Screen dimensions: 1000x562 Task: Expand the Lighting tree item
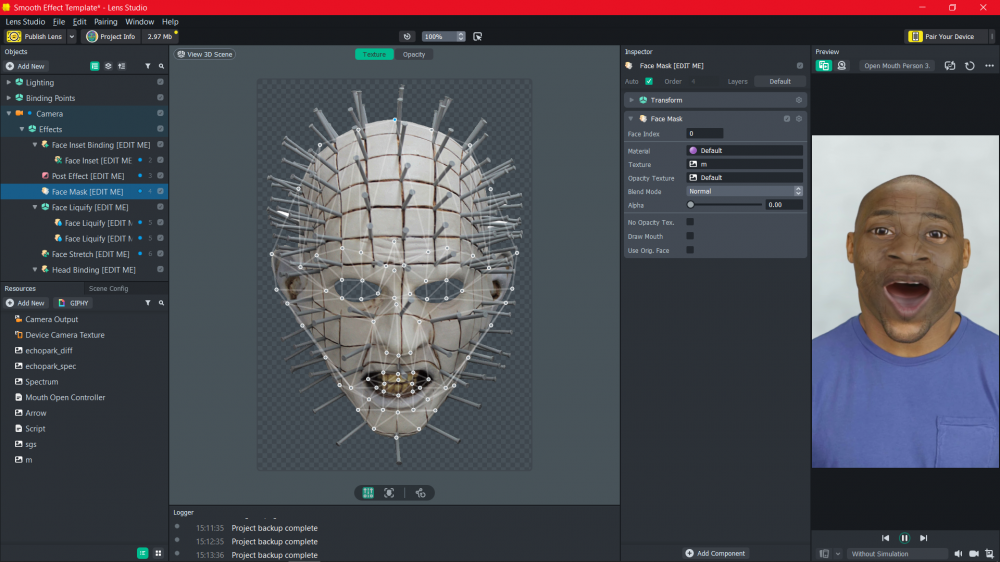coord(9,83)
